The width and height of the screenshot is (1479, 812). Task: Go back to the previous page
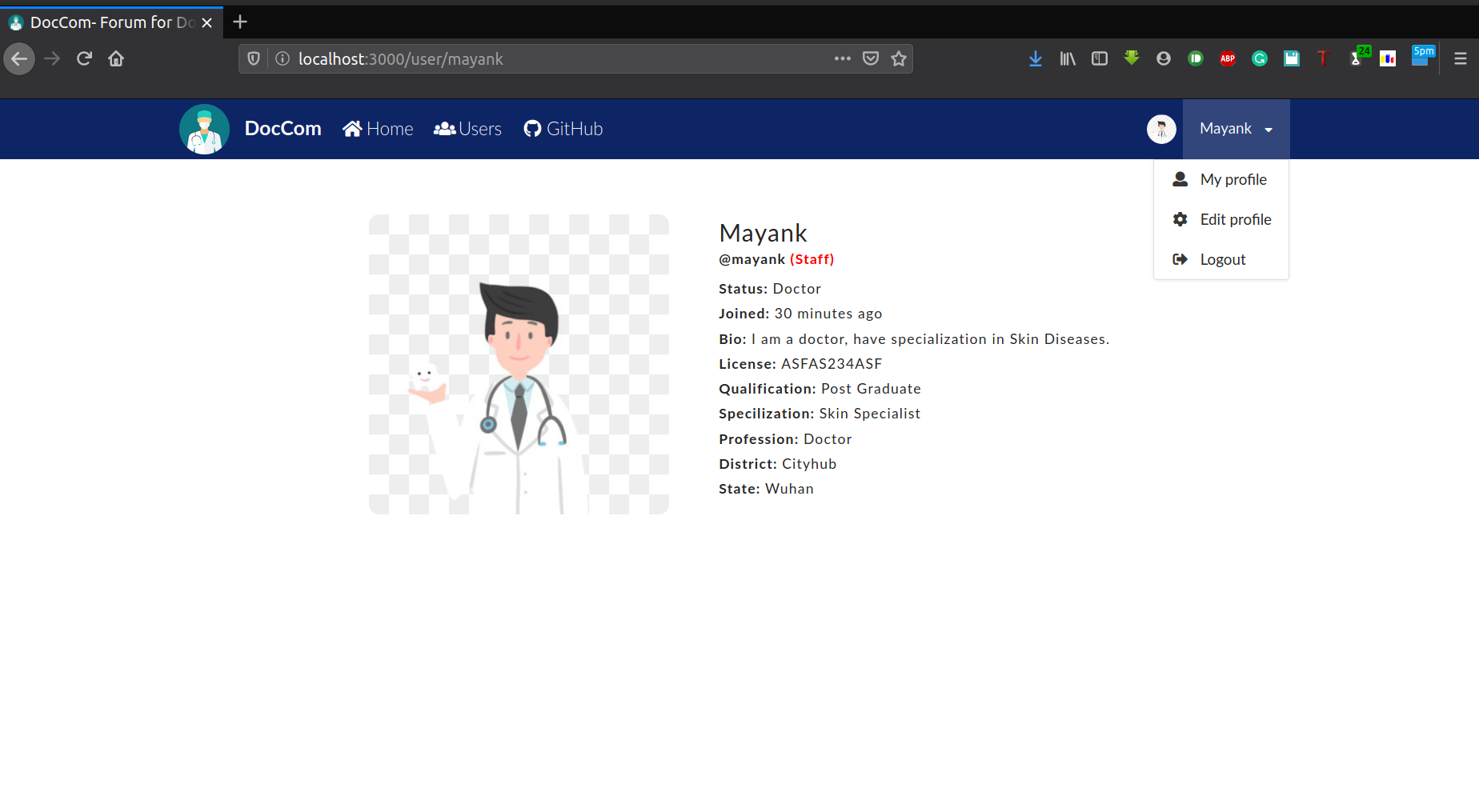(19, 58)
